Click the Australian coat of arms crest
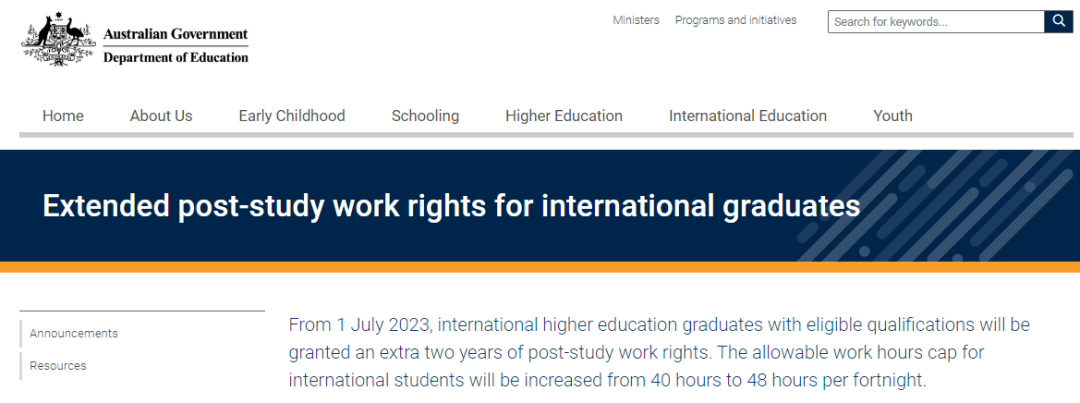This screenshot has width=1080, height=403. point(58,39)
